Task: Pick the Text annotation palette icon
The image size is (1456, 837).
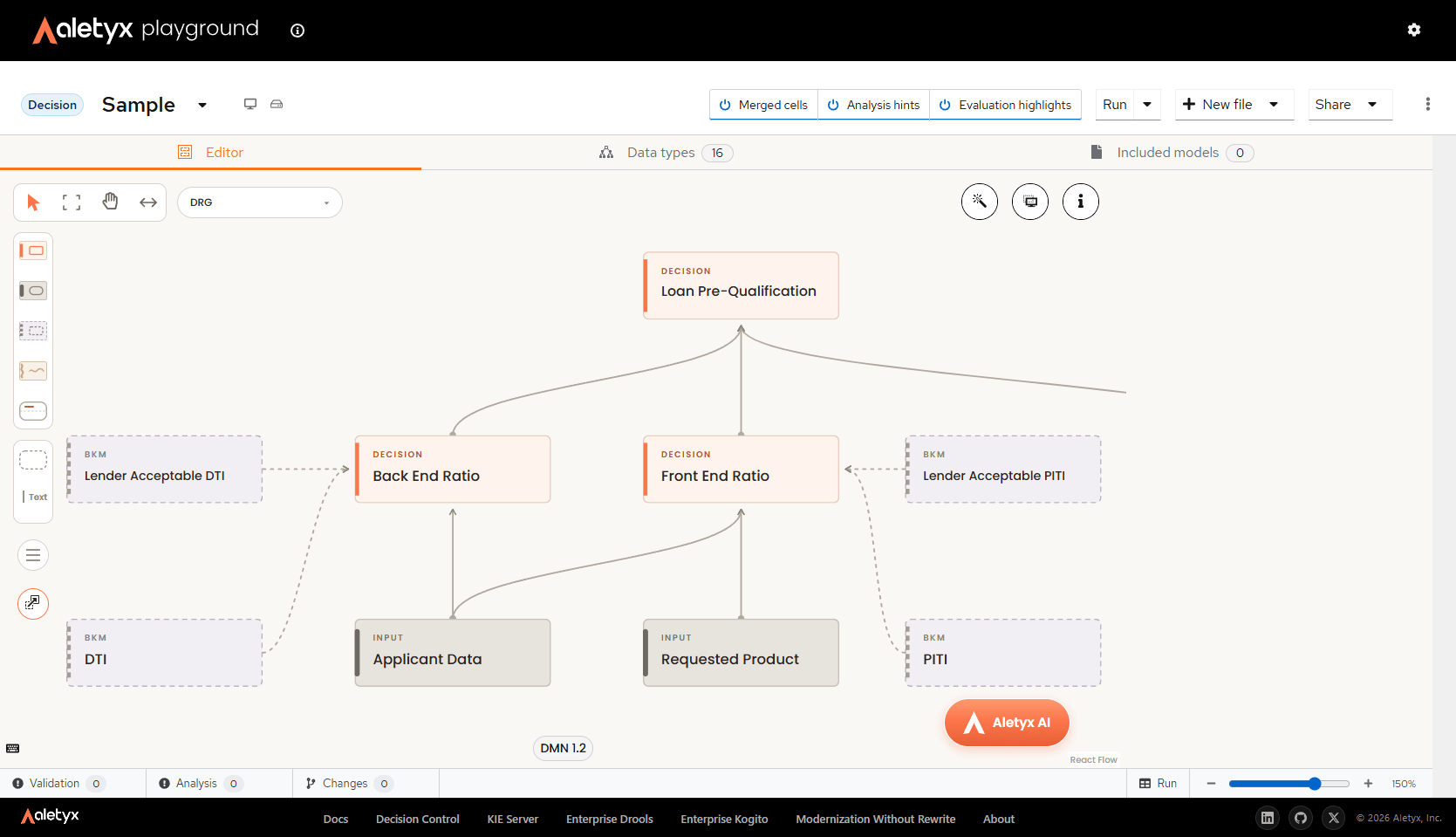Action: (33, 497)
